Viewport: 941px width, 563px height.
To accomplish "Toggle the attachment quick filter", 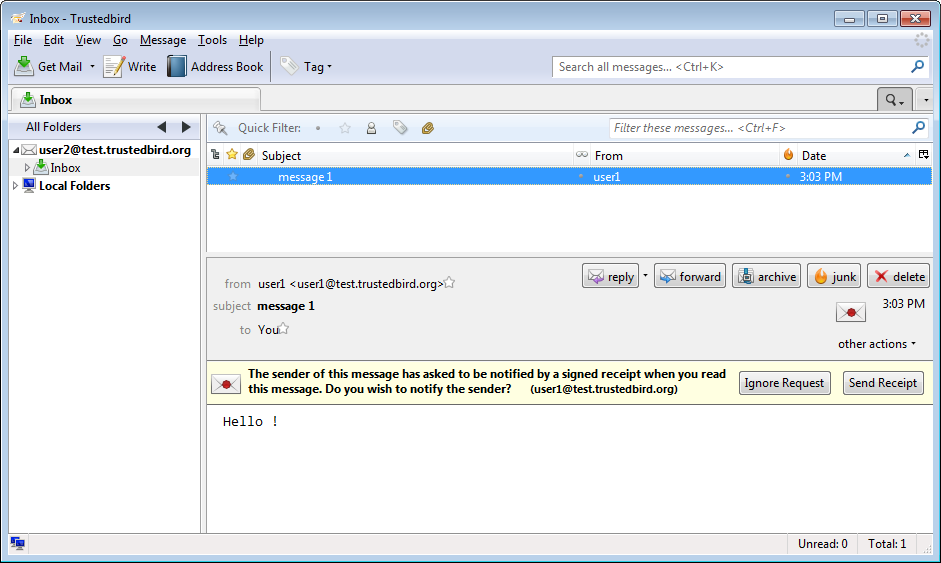I will pos(427,128).
